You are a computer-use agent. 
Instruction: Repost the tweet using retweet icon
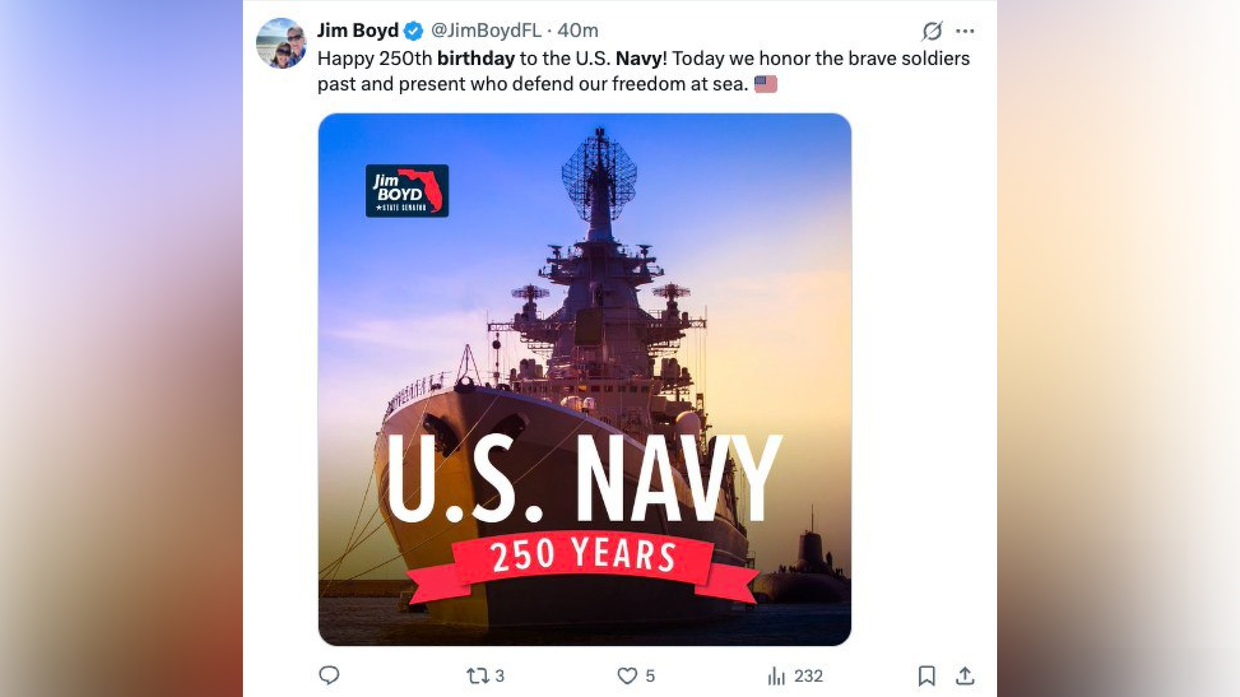click(478, 676)
